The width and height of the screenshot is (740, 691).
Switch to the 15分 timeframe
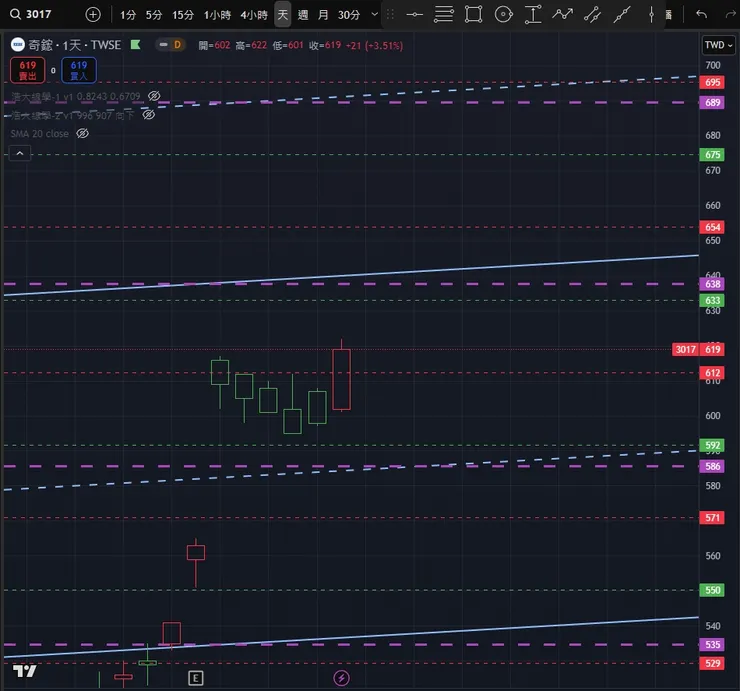[183, 15]
